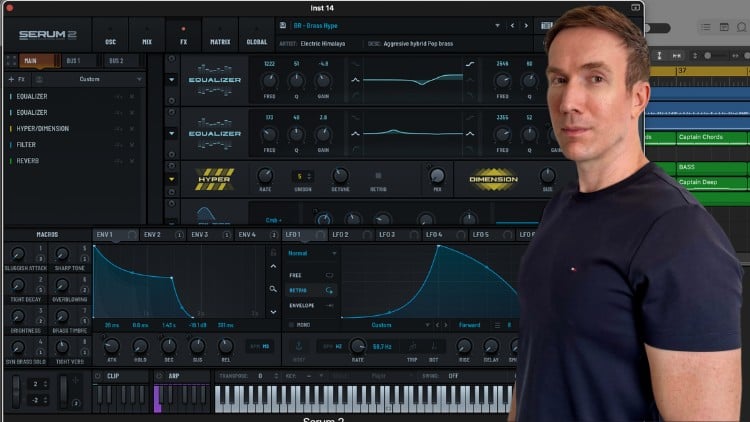Viewport: 750px width, 422px height.
Task: Click the BASS region in Logic window
Action: tap(712, 167)
